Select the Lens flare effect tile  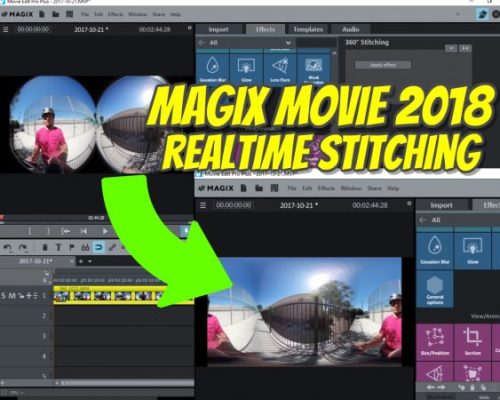(x=280, y=68)
